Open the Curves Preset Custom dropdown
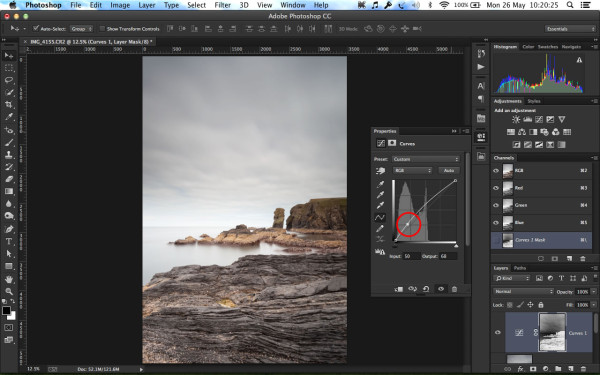Viewport: 600px width, 375px height. (x=426, y=159)
